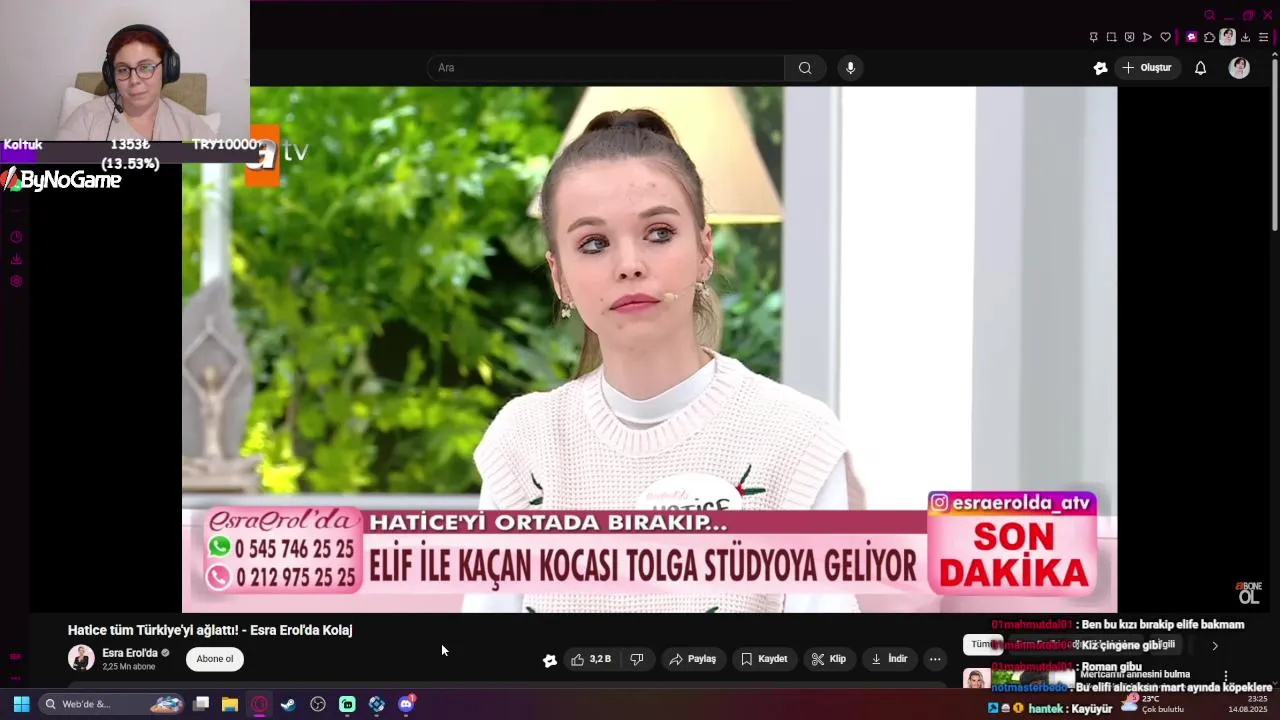
Task: Open Opera GX from the taskbar
Action: coord(260,704)
